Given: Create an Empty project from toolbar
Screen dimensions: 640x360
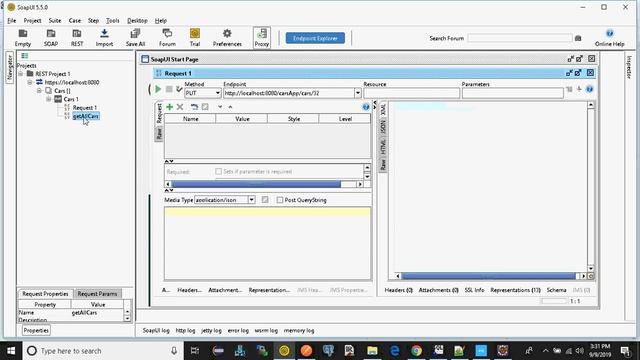Looking at the screenshot, I should click(23, 38).
